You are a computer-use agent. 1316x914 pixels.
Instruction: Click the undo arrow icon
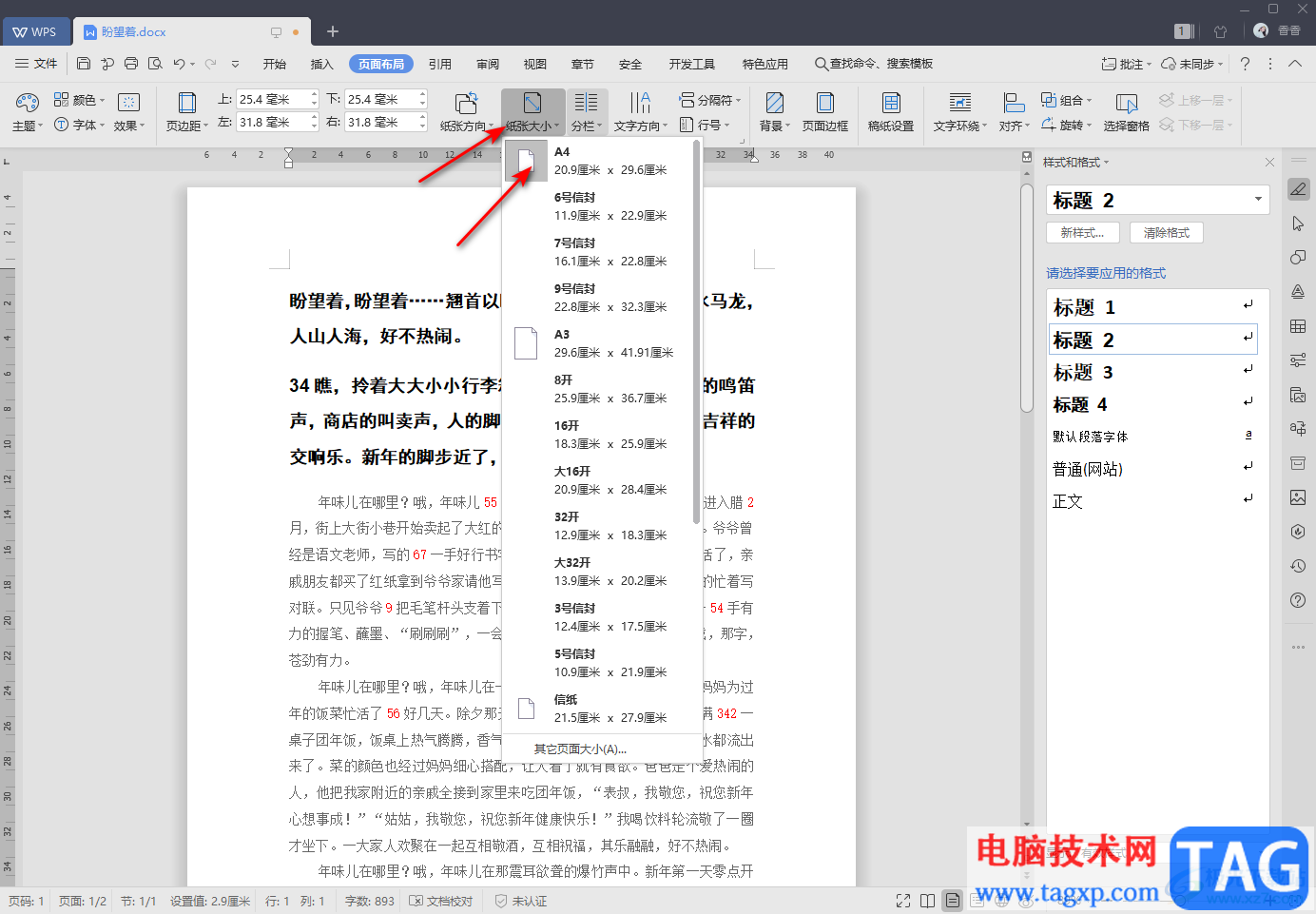(179, 64)
